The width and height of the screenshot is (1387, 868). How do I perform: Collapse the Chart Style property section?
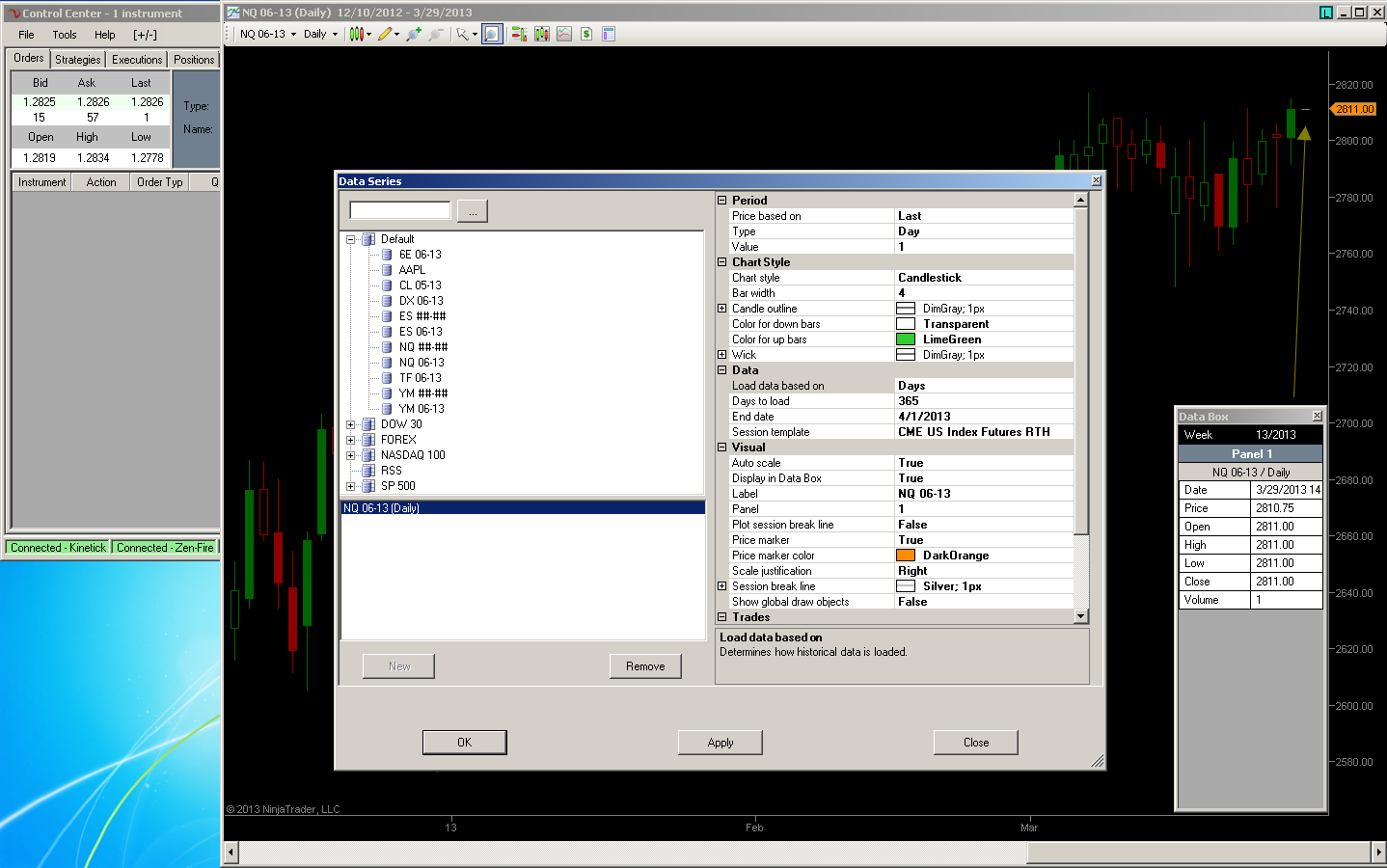(721, 262)
